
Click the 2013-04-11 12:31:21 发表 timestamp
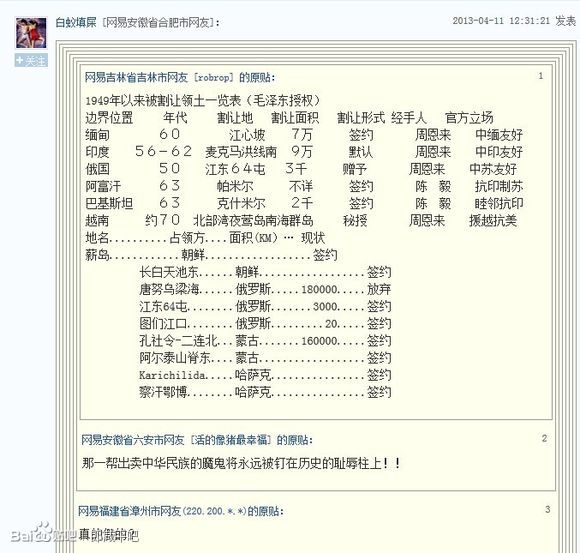pyautogui.click(x=514, y=21)
